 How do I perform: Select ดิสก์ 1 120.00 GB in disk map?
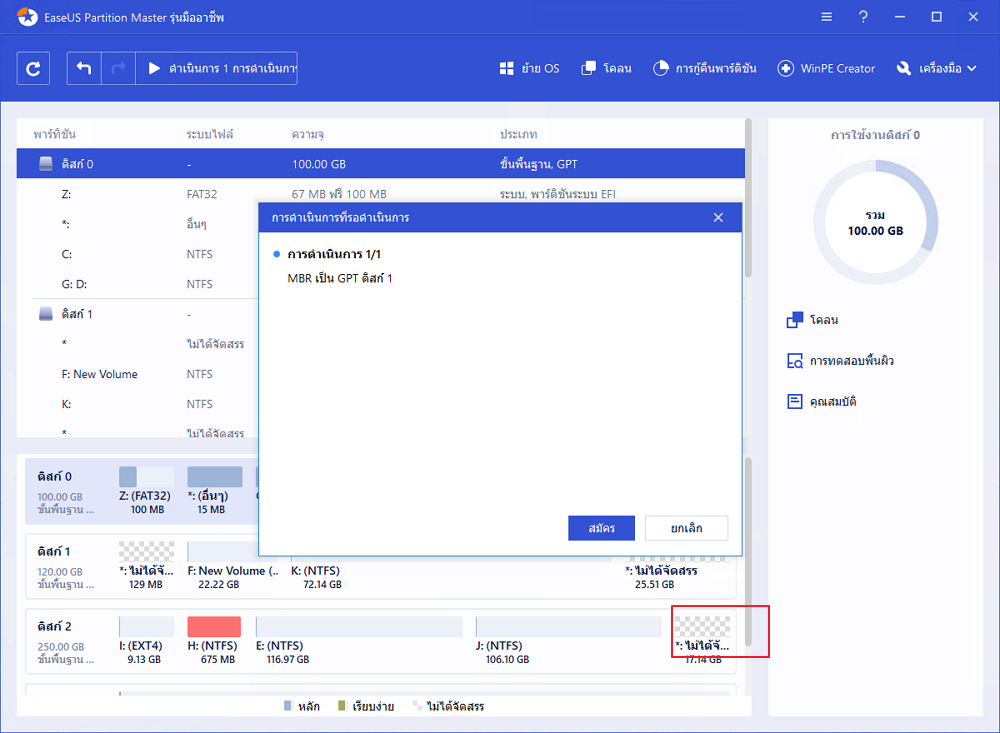pos(65,566)
